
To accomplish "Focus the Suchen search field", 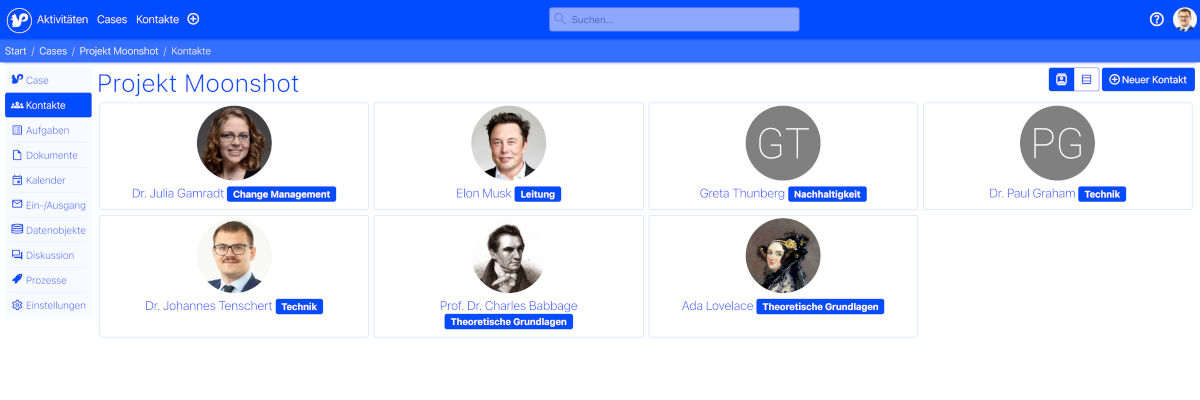I will click(674, 19).
